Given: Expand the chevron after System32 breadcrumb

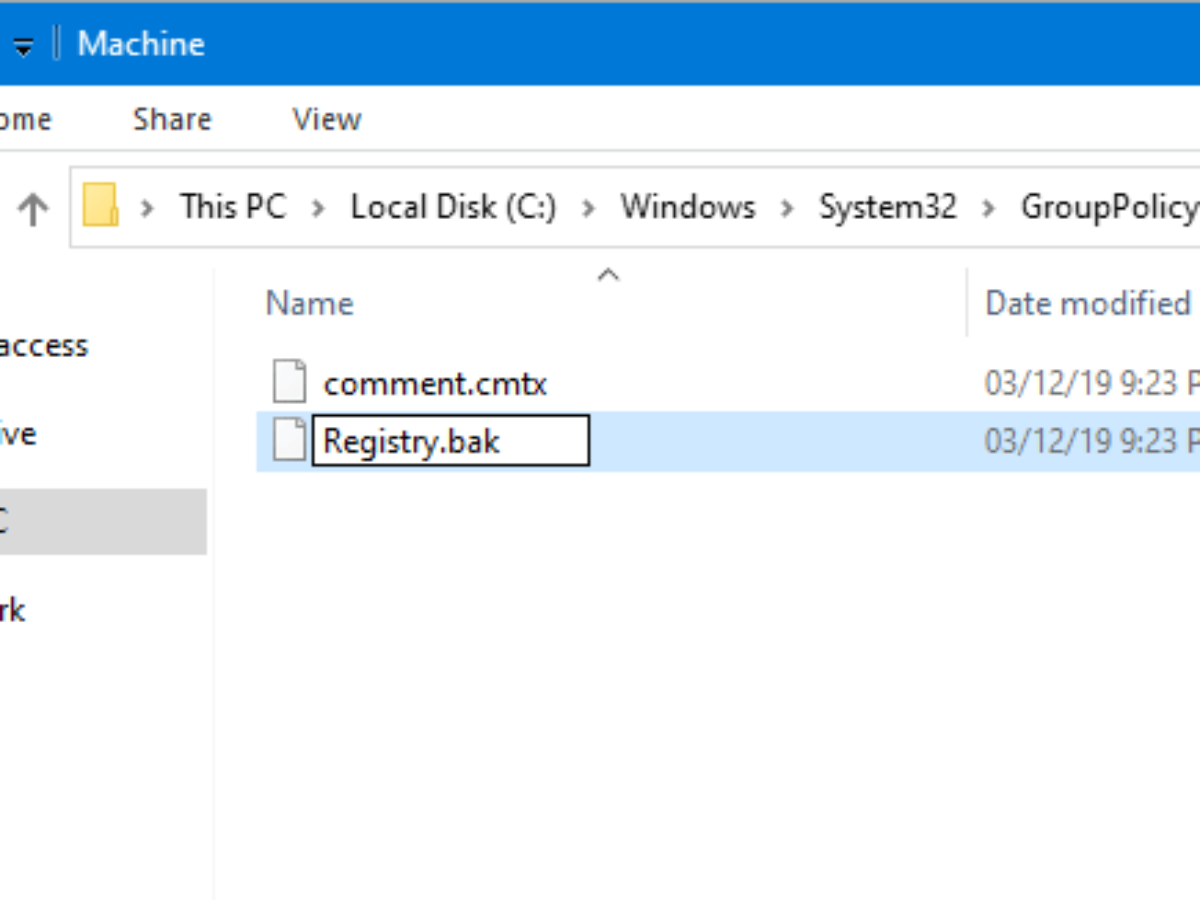Looking at the screenshot, I should coord(988,208).
